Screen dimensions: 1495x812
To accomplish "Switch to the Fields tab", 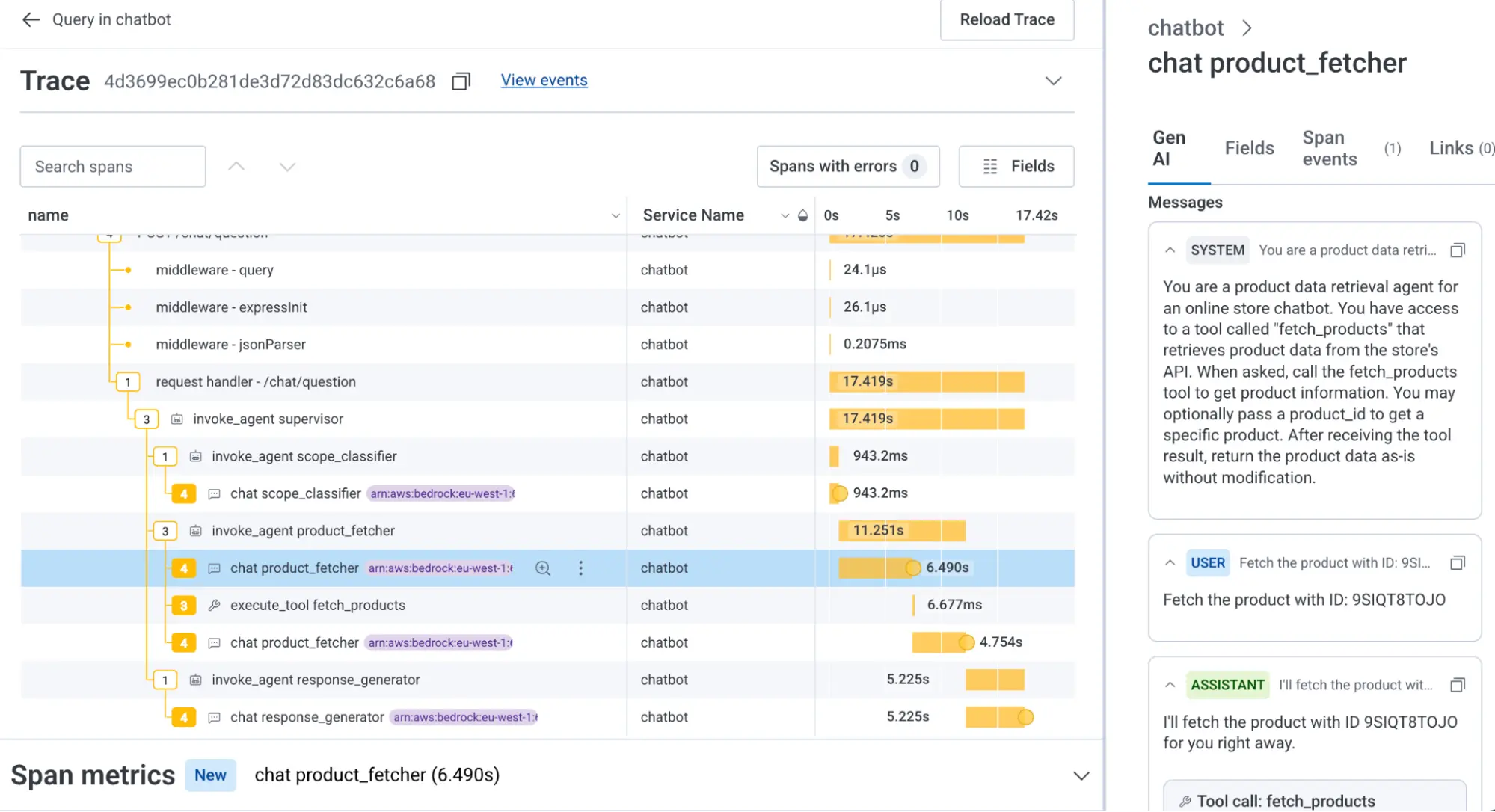I will pos(1248,147).
